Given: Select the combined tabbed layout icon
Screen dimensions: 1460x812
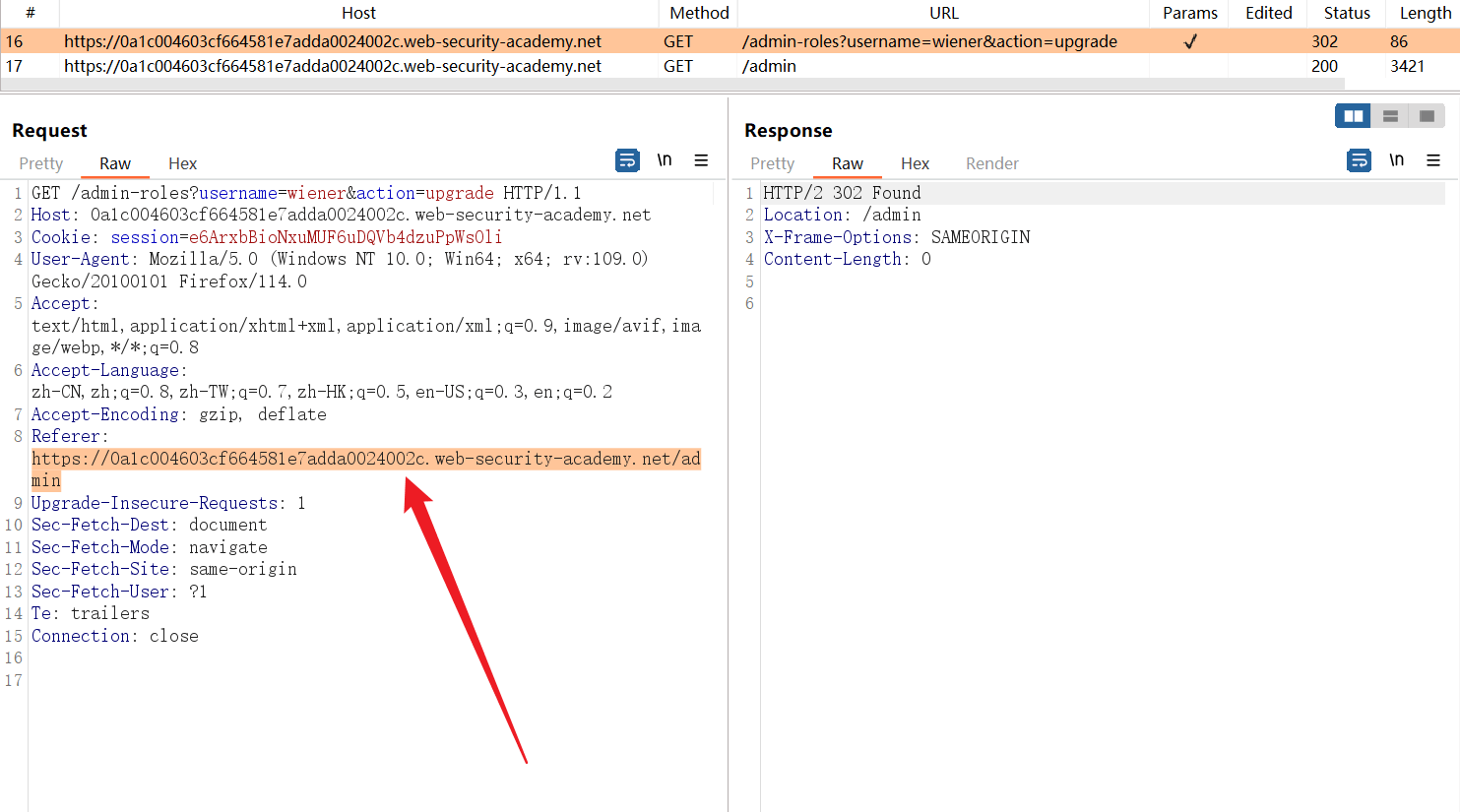Looking at the screenshot, I should pos(1427,116).
